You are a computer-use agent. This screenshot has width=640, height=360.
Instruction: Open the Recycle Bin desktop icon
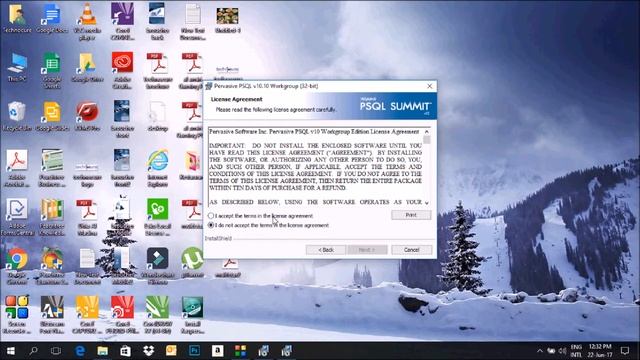[x=17, y=116]
